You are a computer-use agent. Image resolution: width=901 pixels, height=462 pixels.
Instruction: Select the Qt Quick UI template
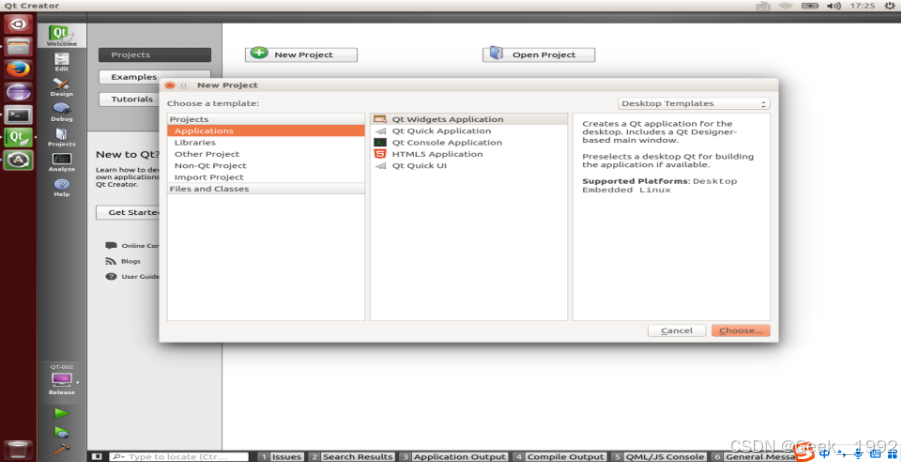[x=468, y=165]
